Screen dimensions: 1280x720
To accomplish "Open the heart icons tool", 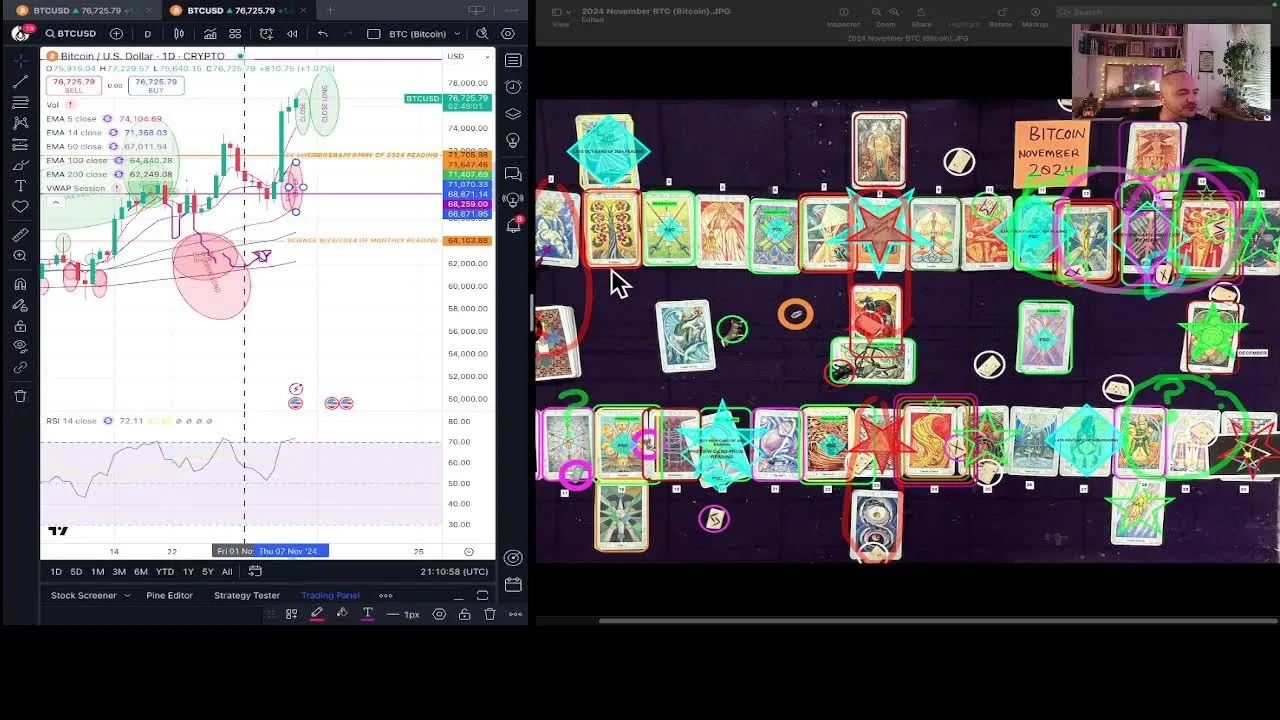I will click(20, 207).
